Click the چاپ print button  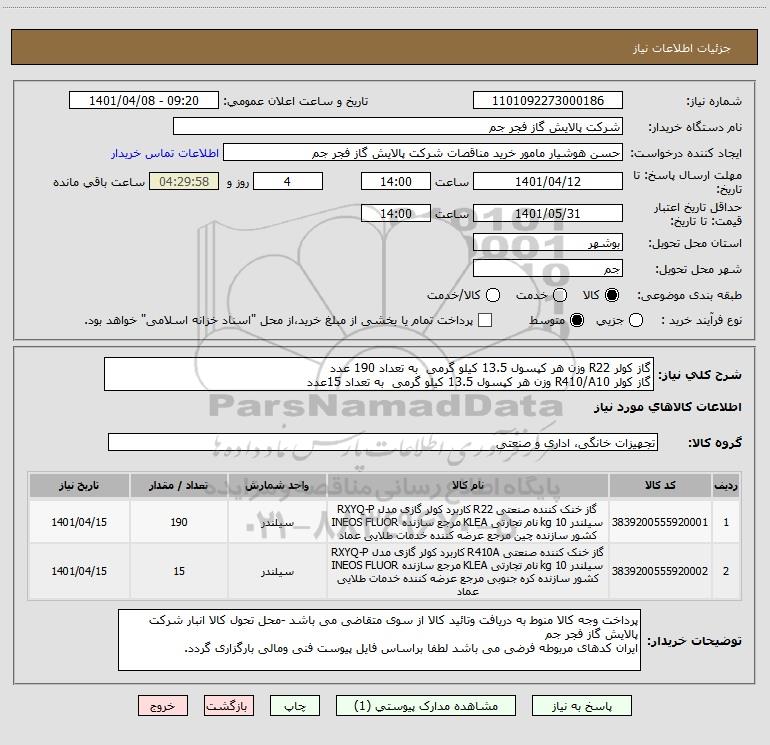[295, 706]
